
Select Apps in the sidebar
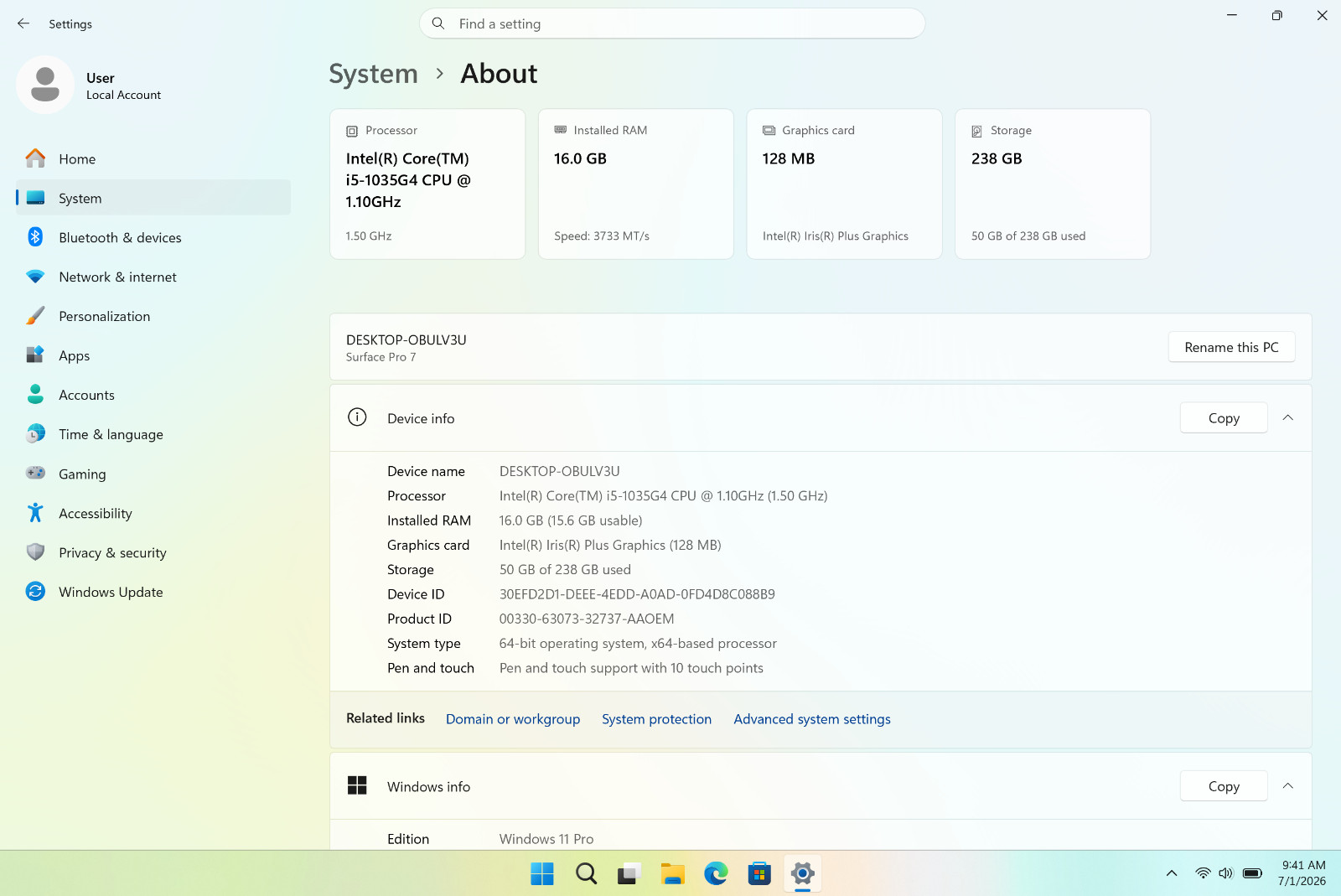pos(153,355)
